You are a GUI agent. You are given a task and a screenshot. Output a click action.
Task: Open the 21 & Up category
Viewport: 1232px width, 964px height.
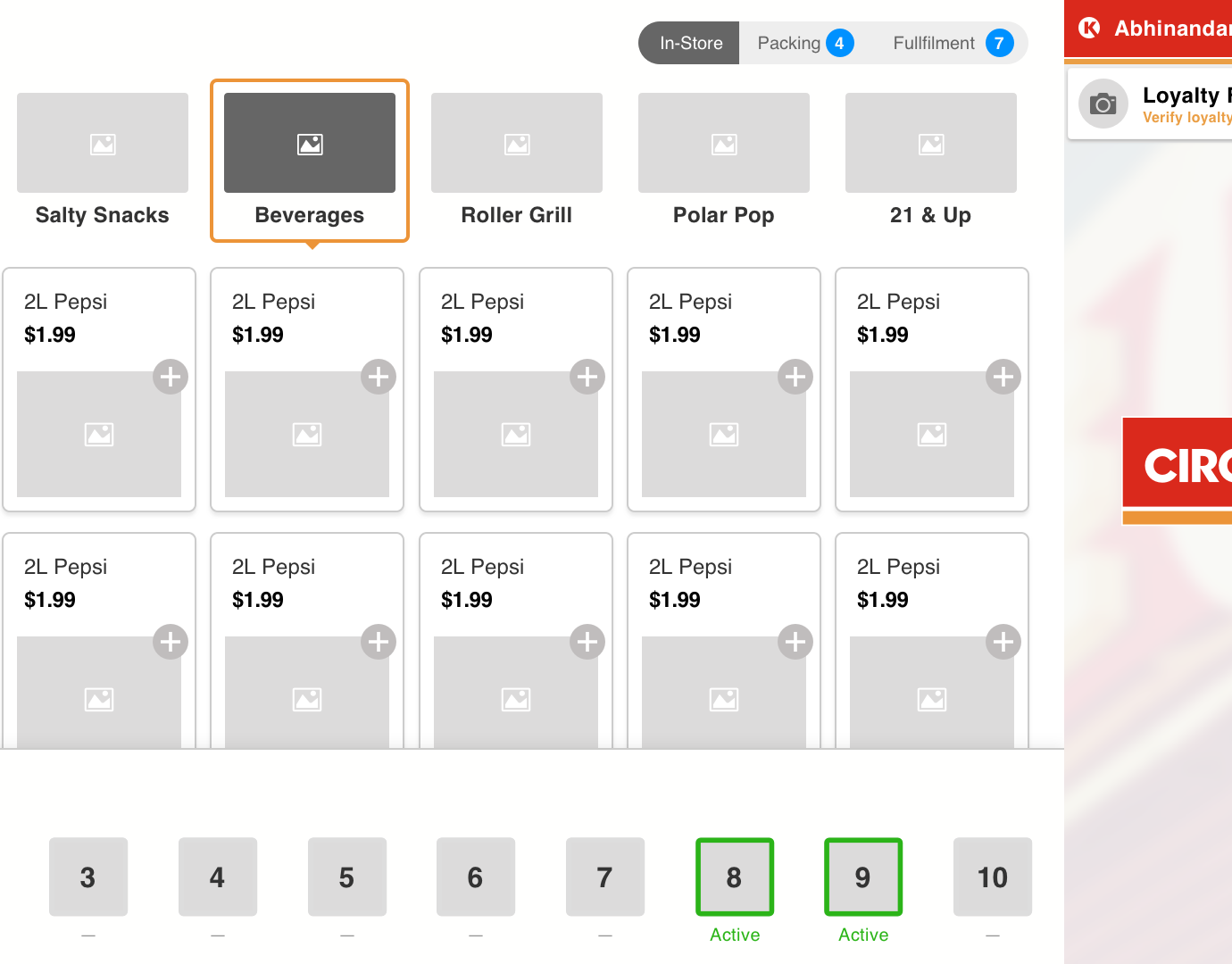click(931, 161)
